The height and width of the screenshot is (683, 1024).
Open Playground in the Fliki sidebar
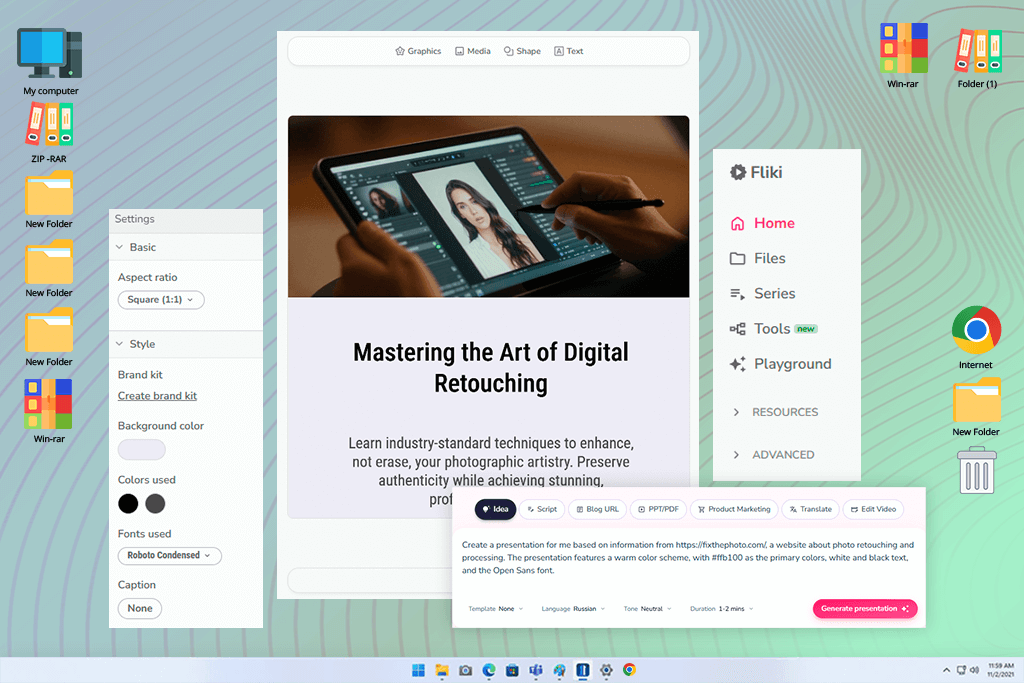click(x=780, y=364)
